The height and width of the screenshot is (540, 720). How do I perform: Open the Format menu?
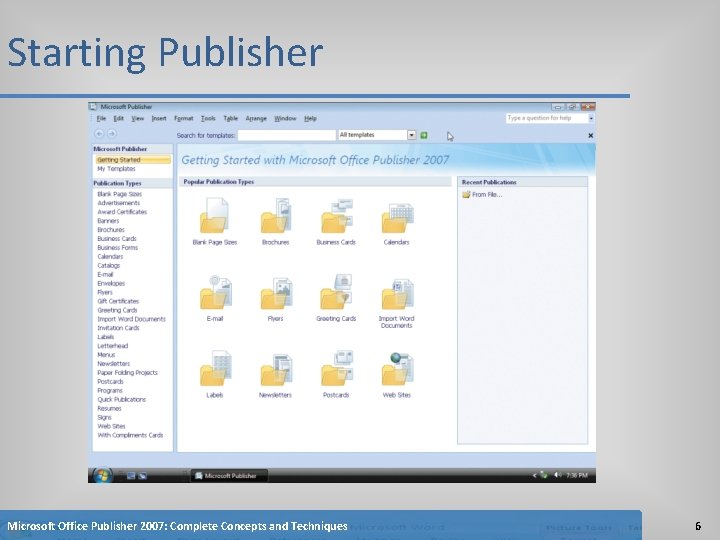184,118
